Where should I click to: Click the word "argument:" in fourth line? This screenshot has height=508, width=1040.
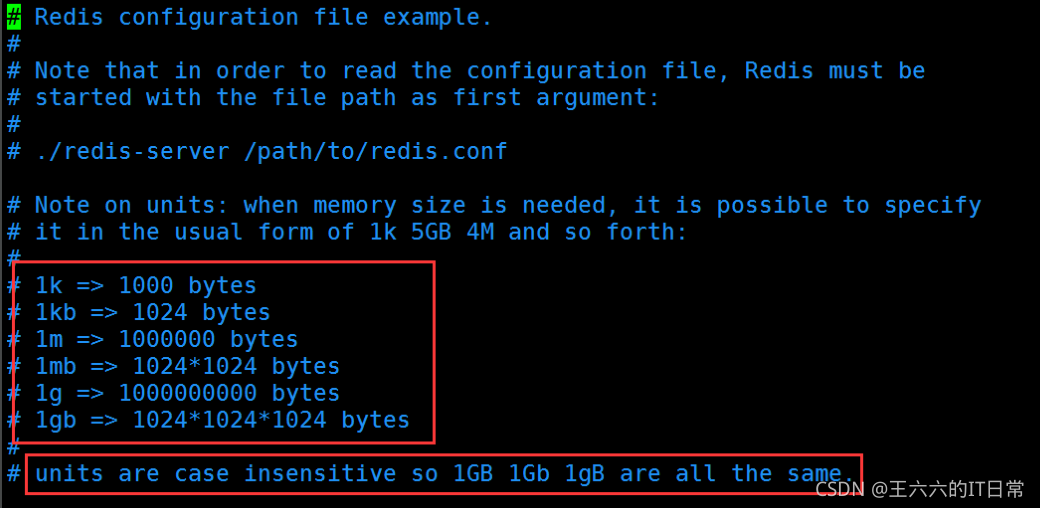click(598, 99)
